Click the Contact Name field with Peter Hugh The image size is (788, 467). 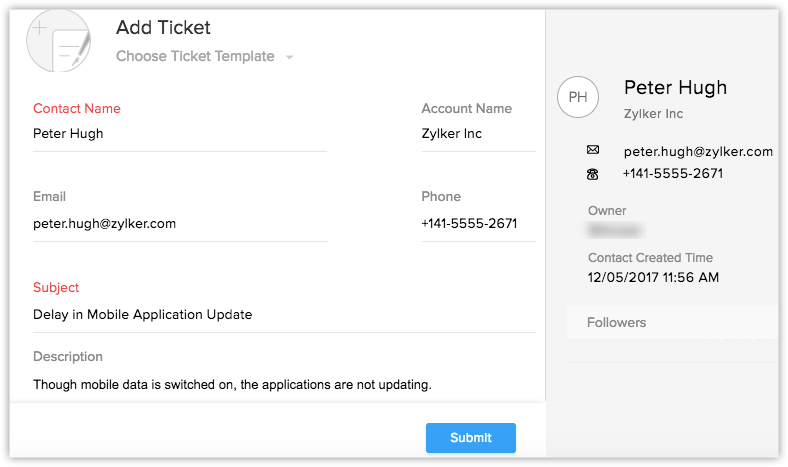(x=179, y=134)
